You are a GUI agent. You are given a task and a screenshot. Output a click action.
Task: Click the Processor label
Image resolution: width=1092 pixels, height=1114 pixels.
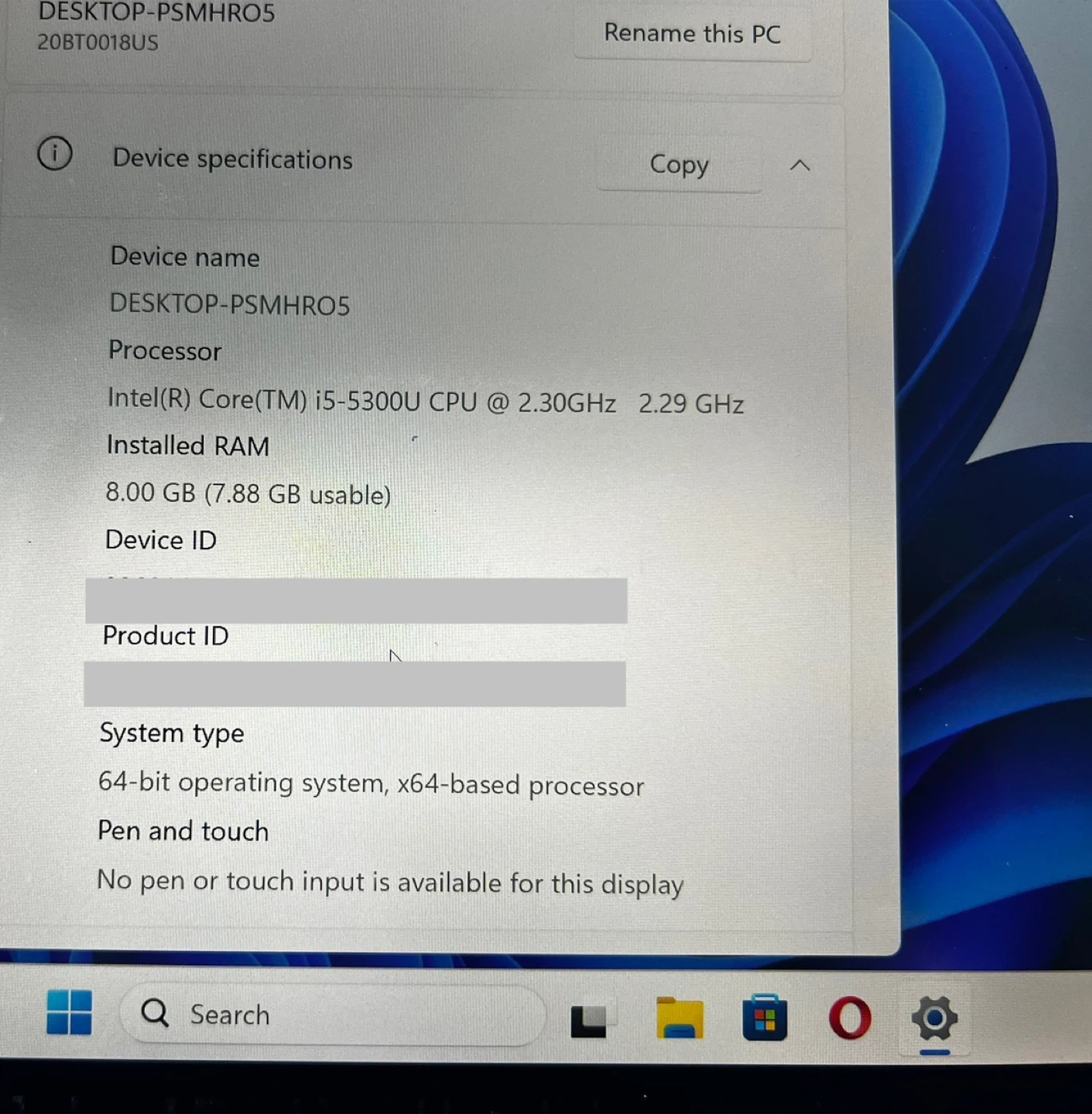165,351
